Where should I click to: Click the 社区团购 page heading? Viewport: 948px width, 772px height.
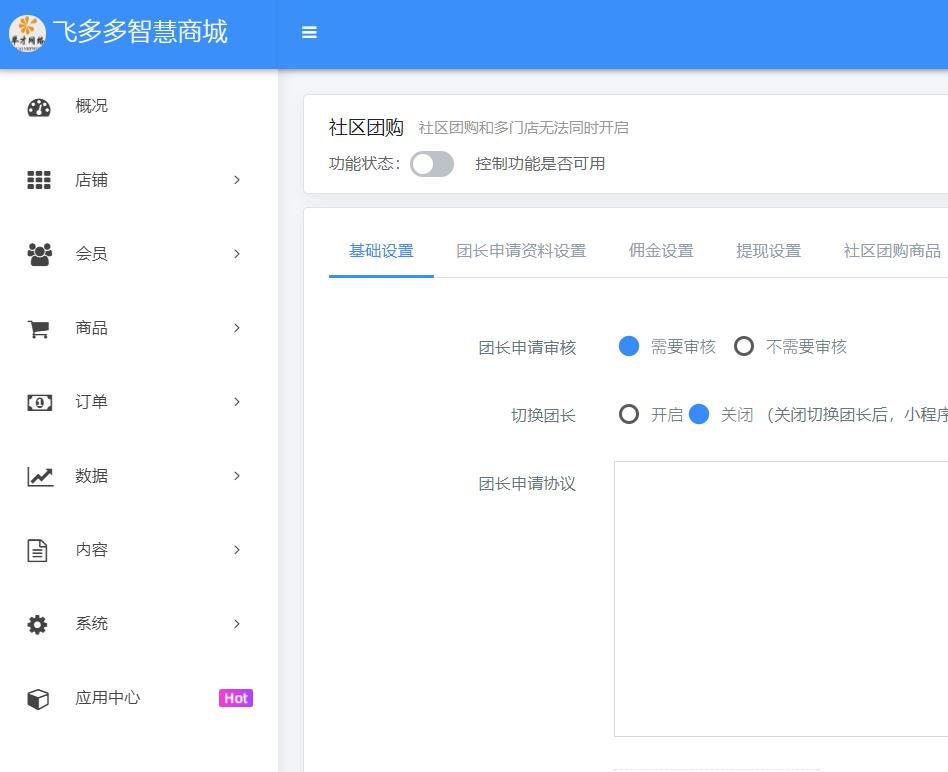(x=366, y=128)
